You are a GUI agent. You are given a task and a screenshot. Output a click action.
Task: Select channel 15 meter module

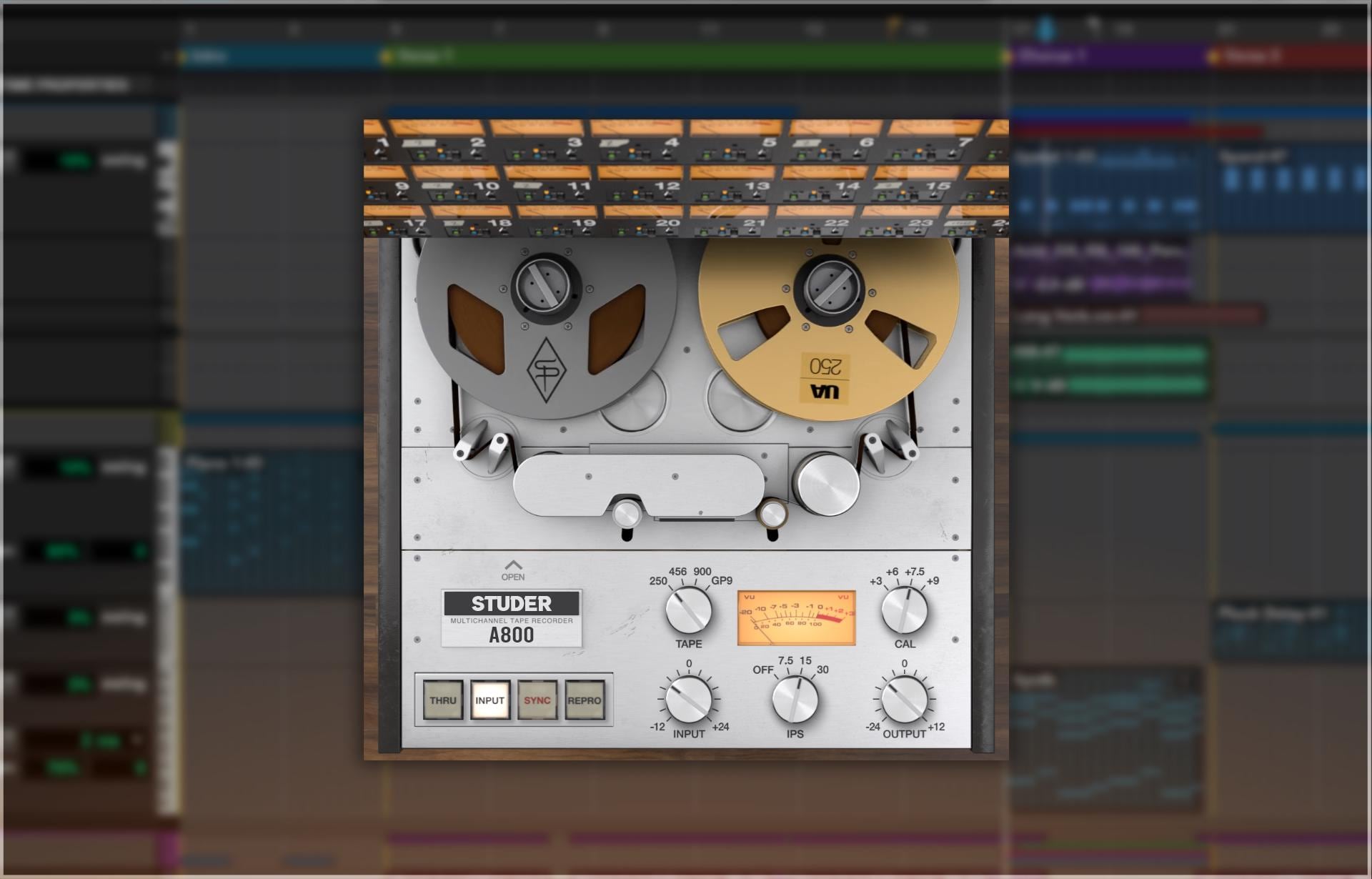click(x=916, y=184)
